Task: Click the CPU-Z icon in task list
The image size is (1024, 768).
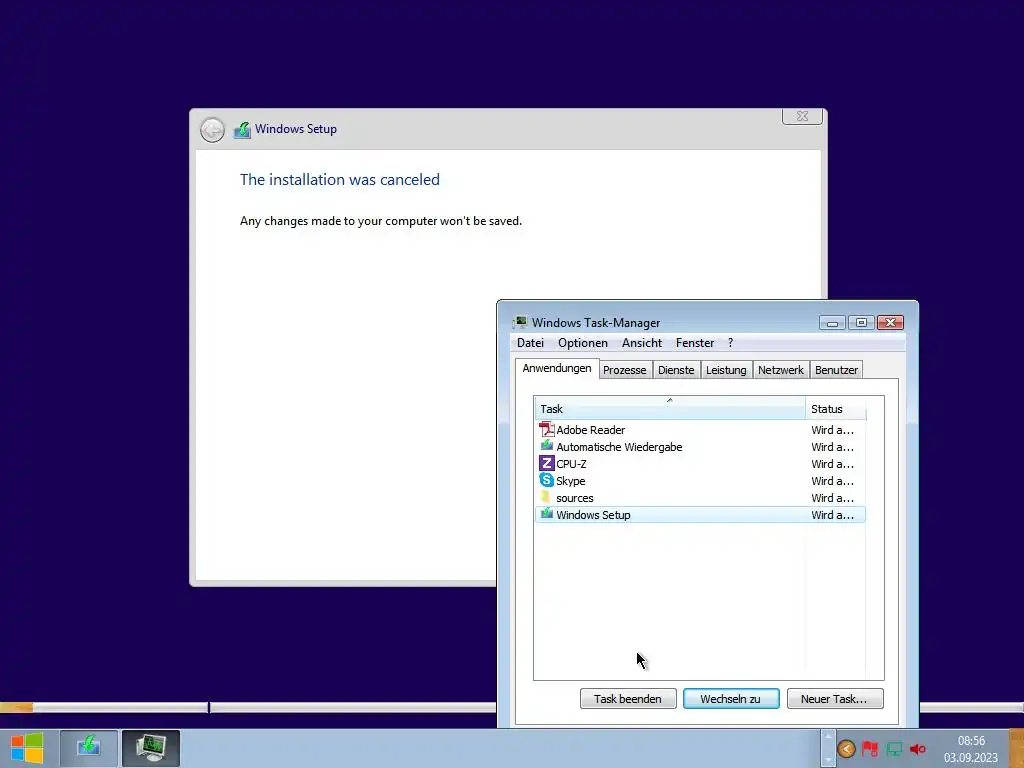Action: pyautogui.click(x=547, y=464)
